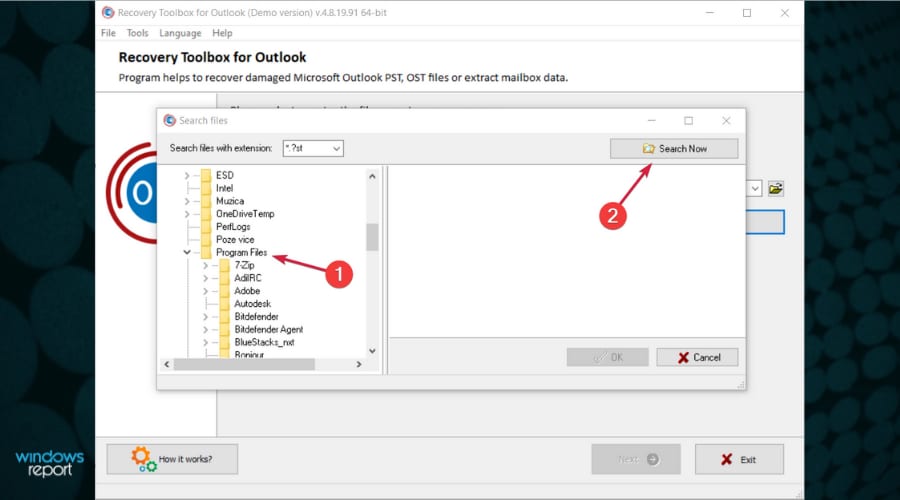Maximize the Search files dialog
Screen dimensions: 900x500
[x=688, y=121]
